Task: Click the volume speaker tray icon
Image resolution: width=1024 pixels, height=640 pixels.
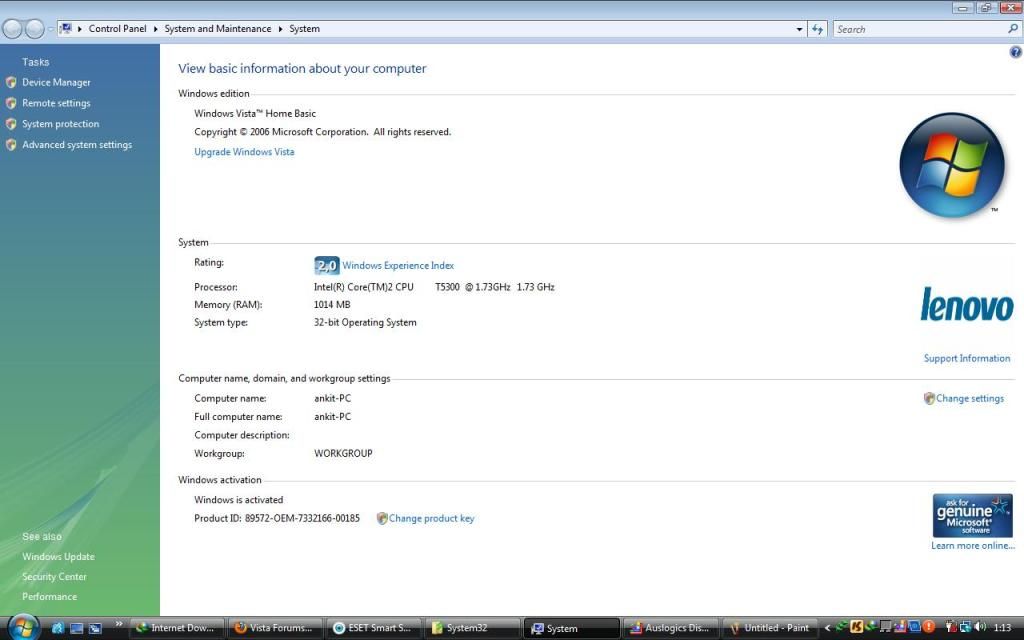Action: pyautogui.click(x=980, y=628)
